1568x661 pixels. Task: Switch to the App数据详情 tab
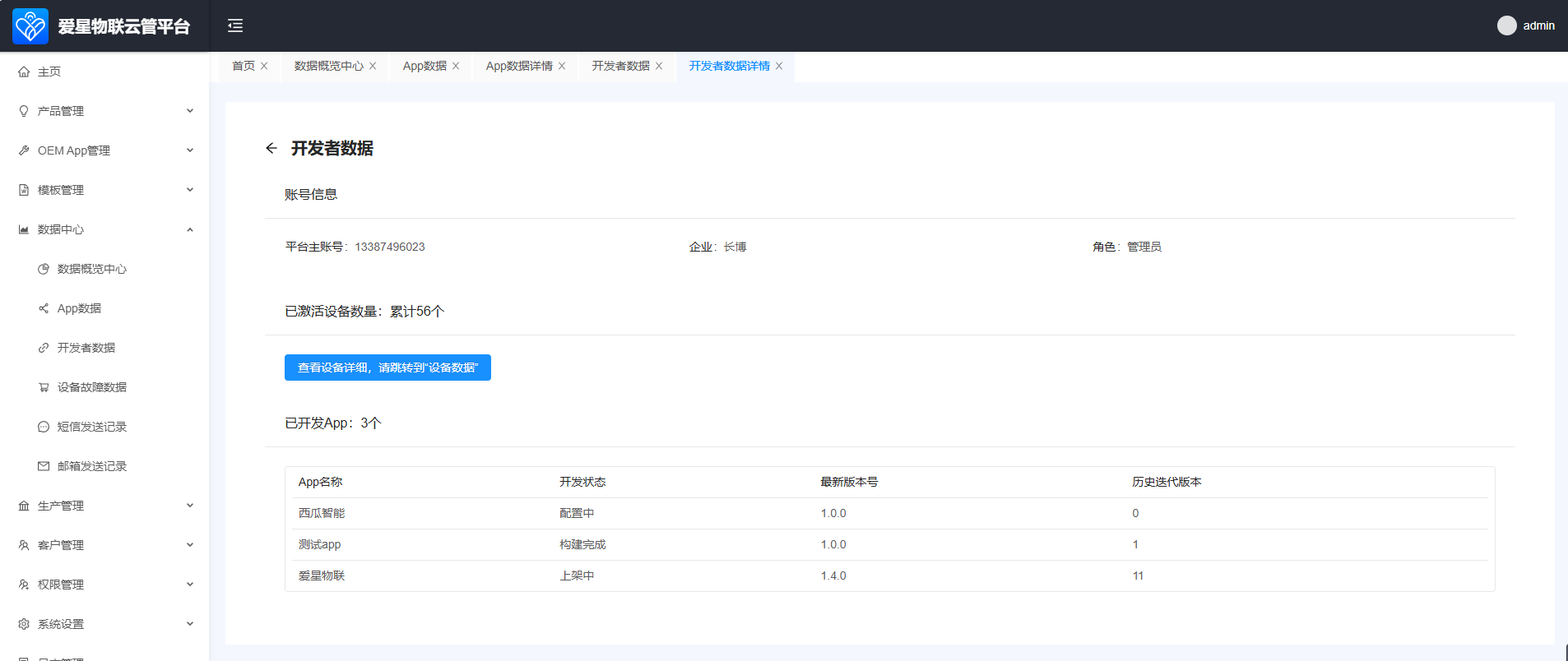[x=519, y=66]
